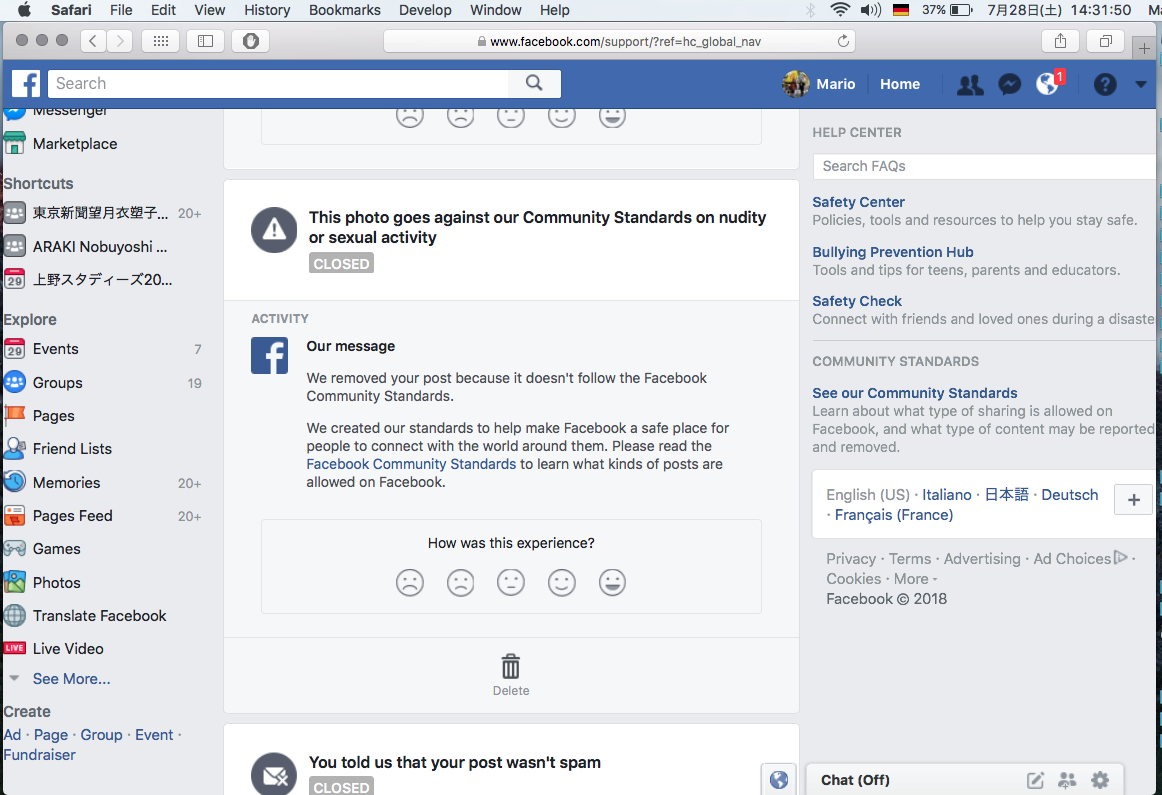The image size is (1162, 795).
Task: Rate the nudity report experience with the big grin face
Action: coord(612,582)
